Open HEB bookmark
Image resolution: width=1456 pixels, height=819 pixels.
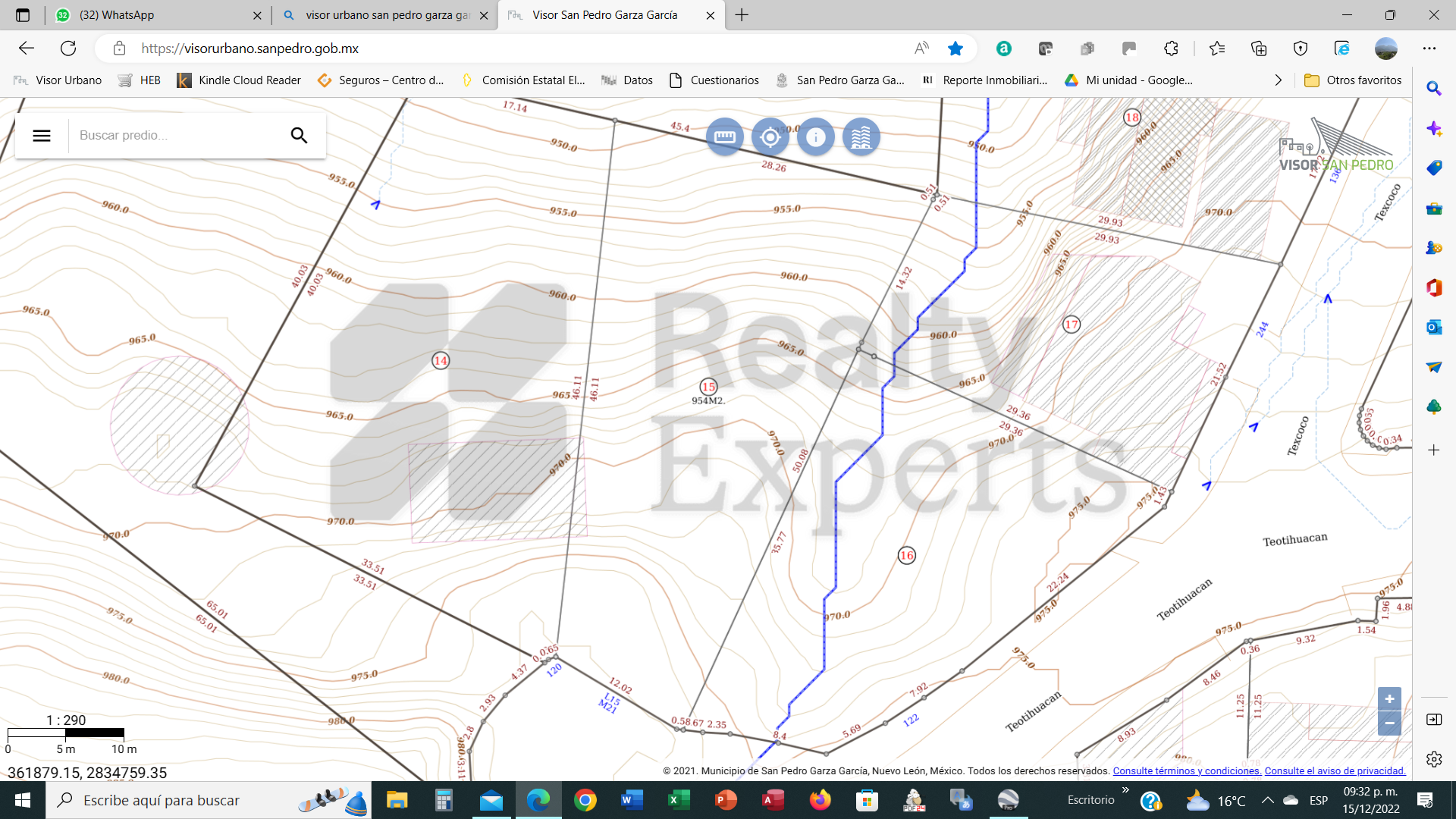(140, 80)
